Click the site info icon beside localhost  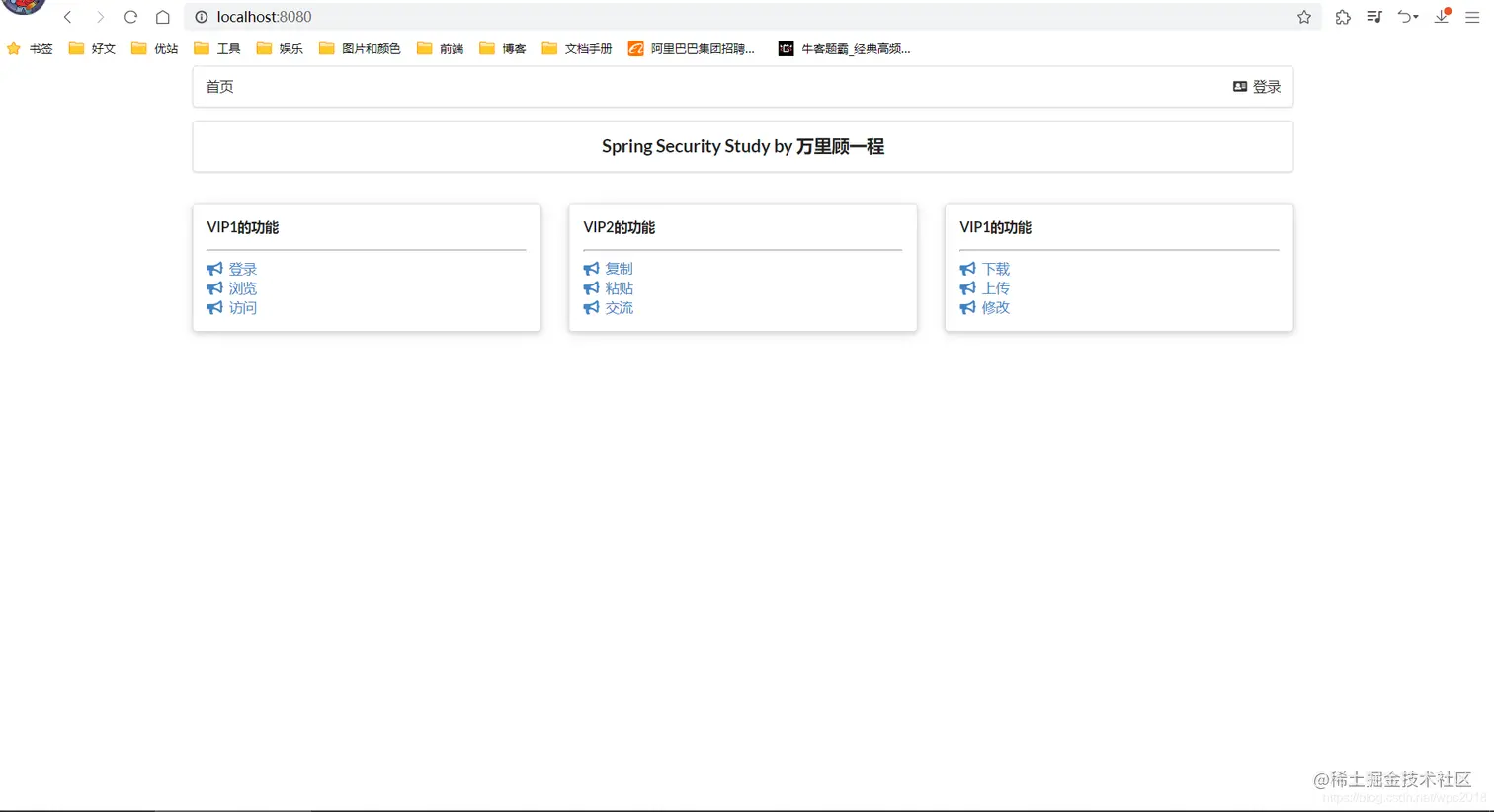click(x=202, y=17)
